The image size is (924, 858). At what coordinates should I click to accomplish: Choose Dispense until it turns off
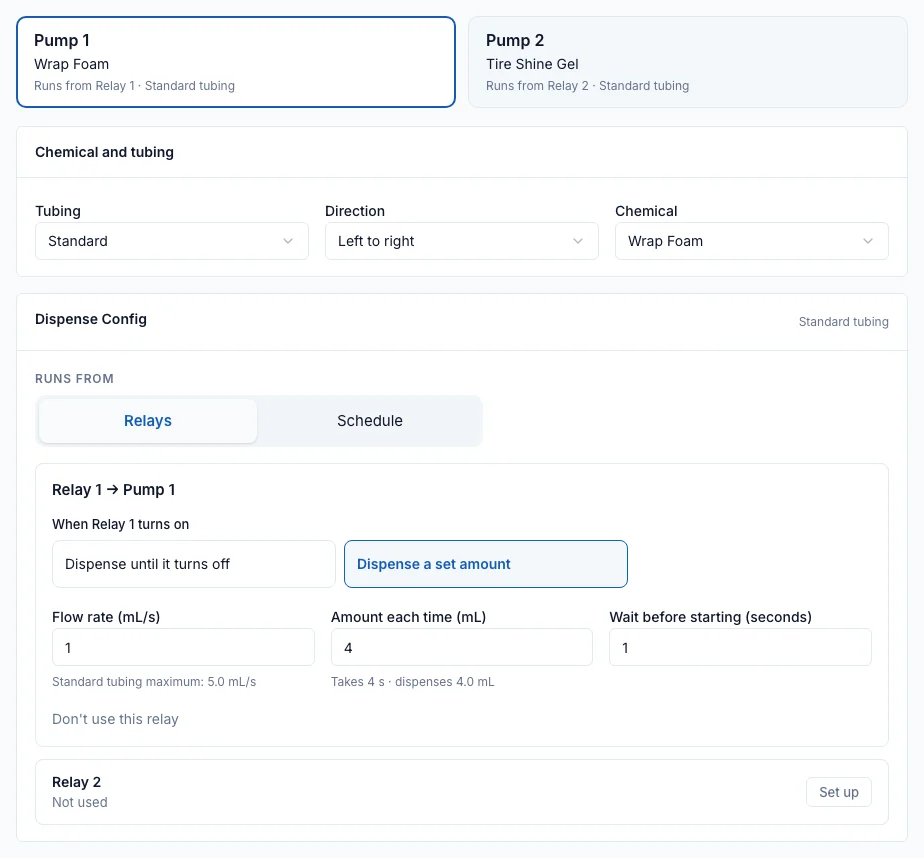194,564
